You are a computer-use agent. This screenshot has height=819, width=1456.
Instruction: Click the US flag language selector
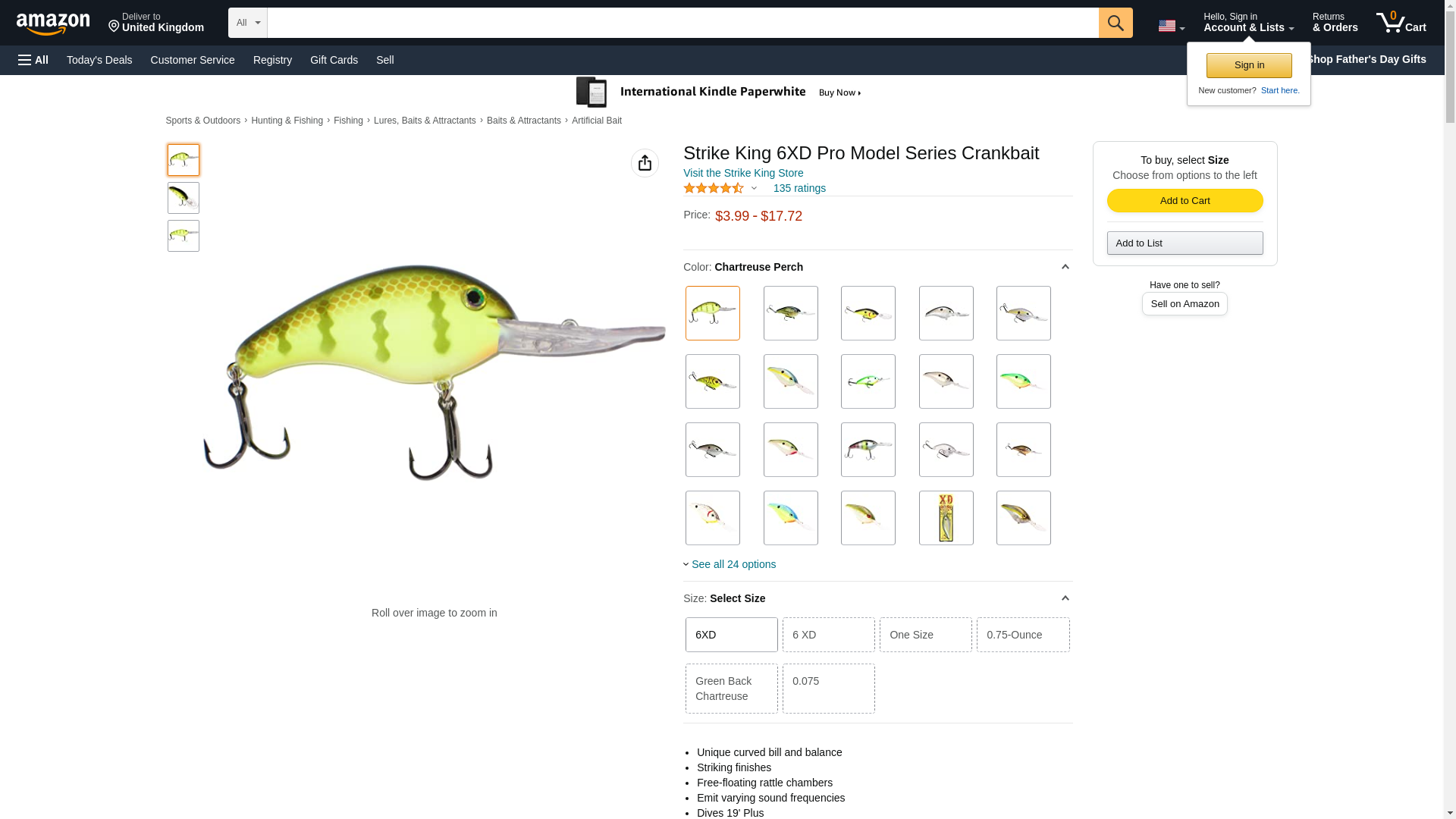coord(1171,26)
